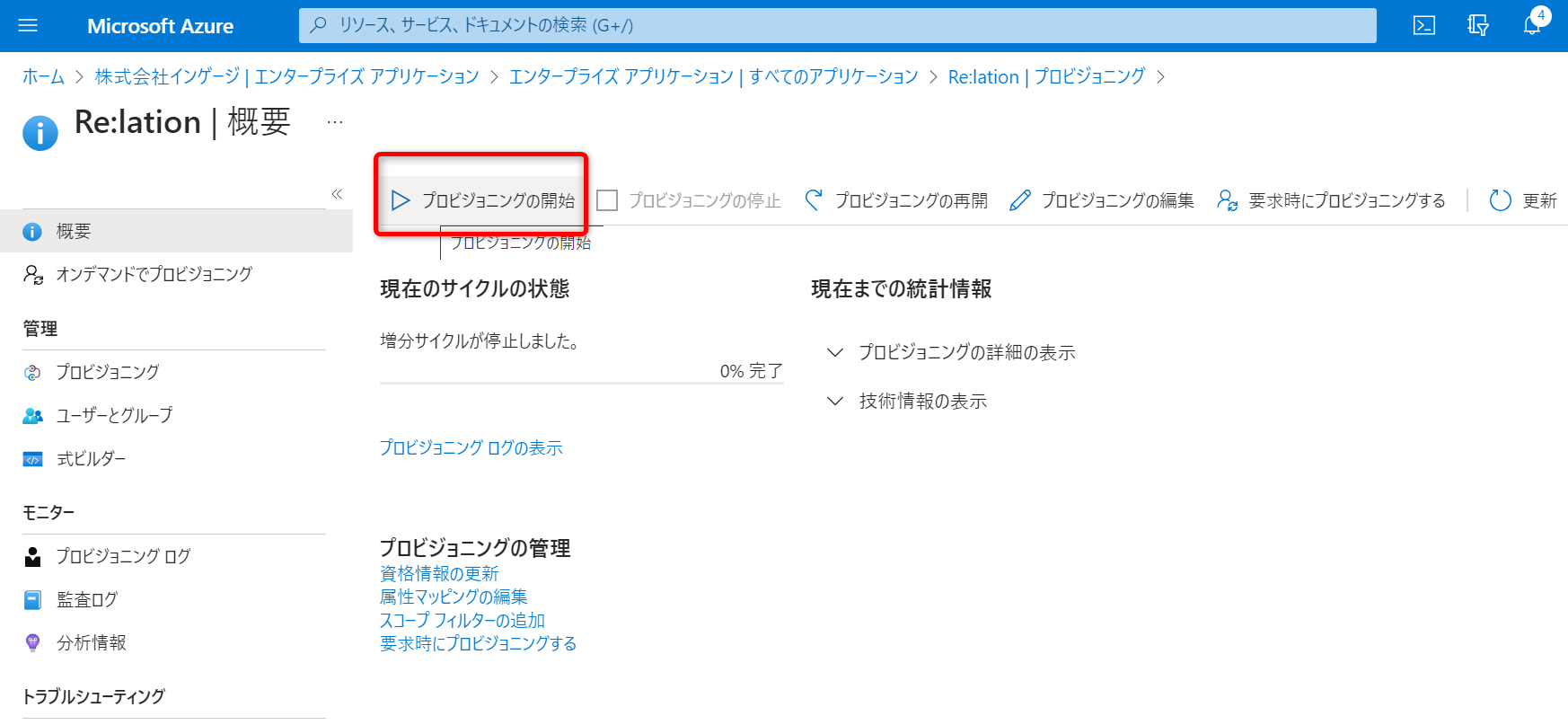Image resolution: width=1568 pixels, height=725 pixels.
Task: Click the プロビジョニング ログの表示 link
Action: [471, 447]
